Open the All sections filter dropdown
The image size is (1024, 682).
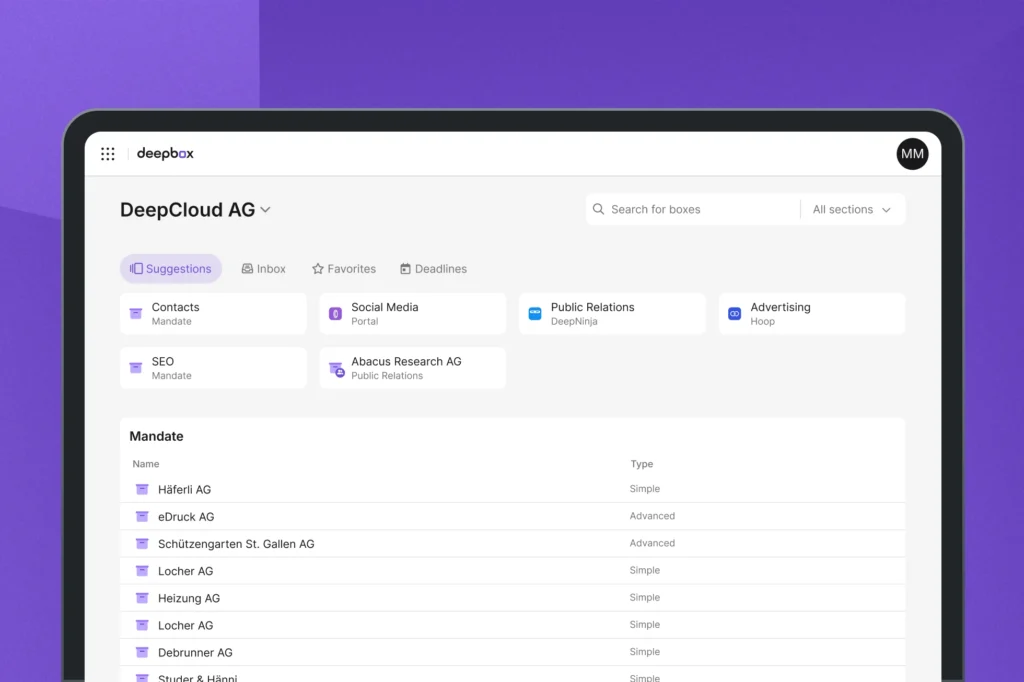click(x=852, y=209)
